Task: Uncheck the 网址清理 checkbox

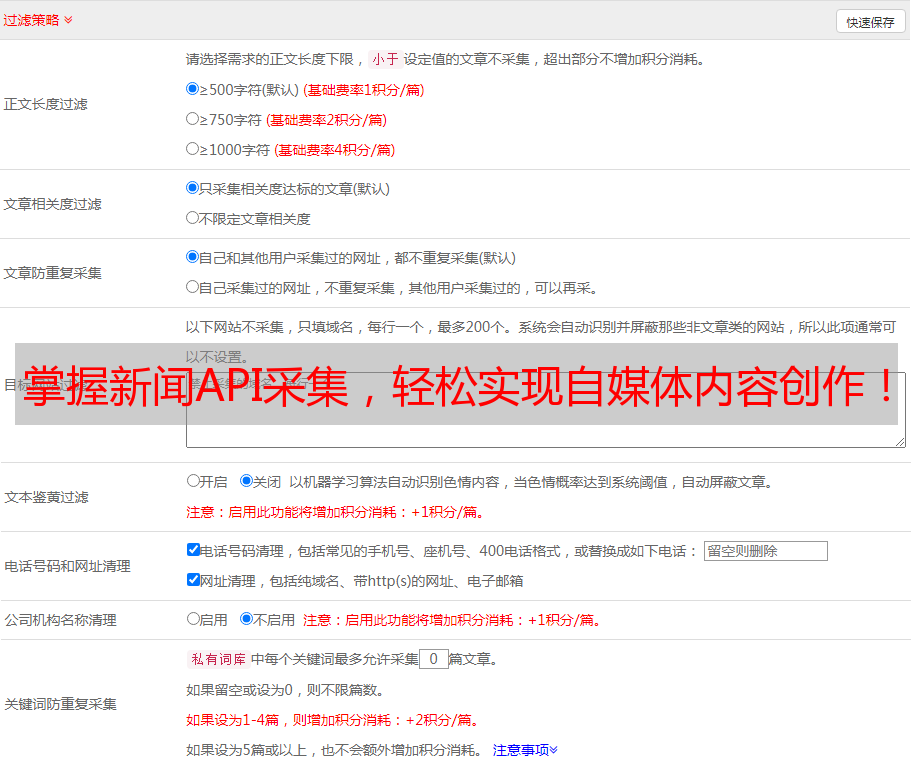Action: [x=193, y=580]
